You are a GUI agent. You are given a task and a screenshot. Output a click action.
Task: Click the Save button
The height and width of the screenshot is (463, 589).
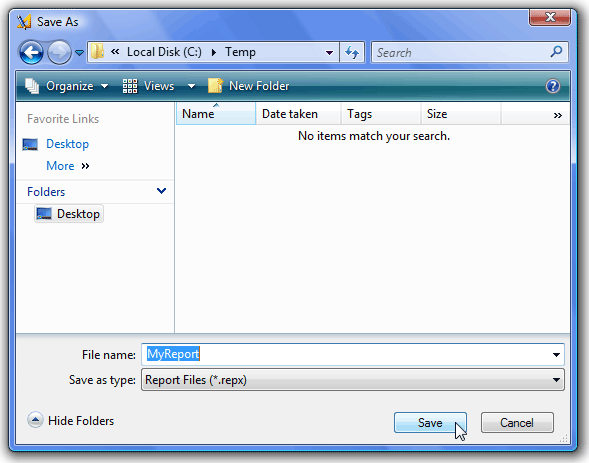click(430, 422)
